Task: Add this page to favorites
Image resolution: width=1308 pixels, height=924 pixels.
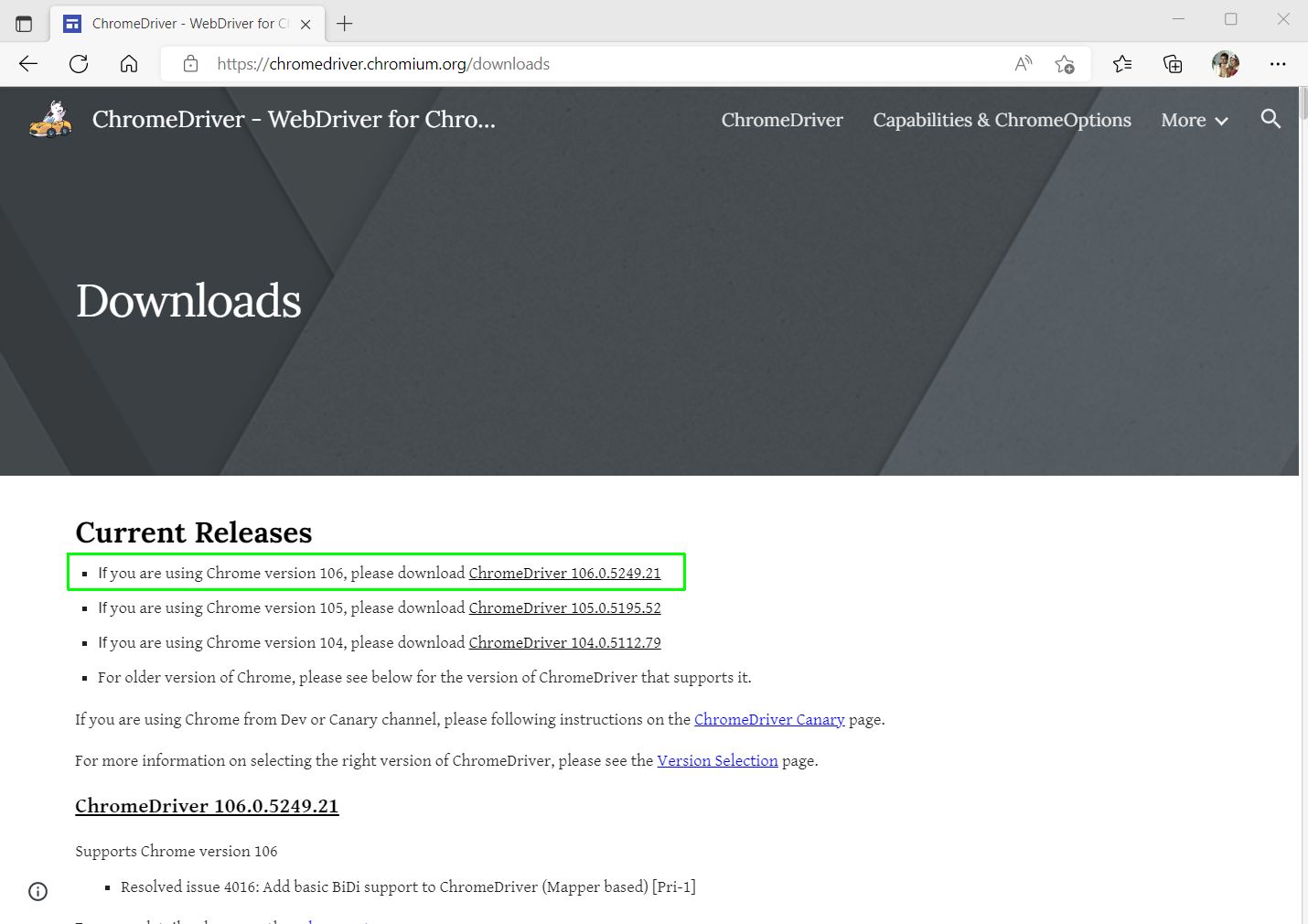Action: click(1065, 64)
